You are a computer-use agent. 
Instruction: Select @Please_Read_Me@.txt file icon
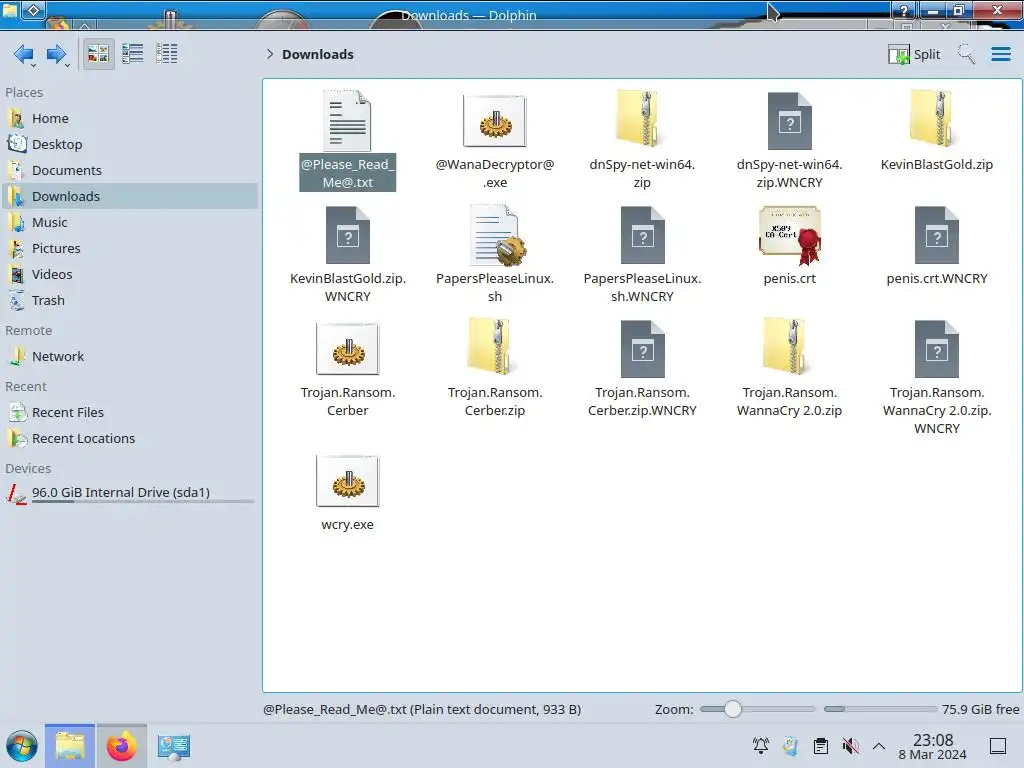pos(347,121)
